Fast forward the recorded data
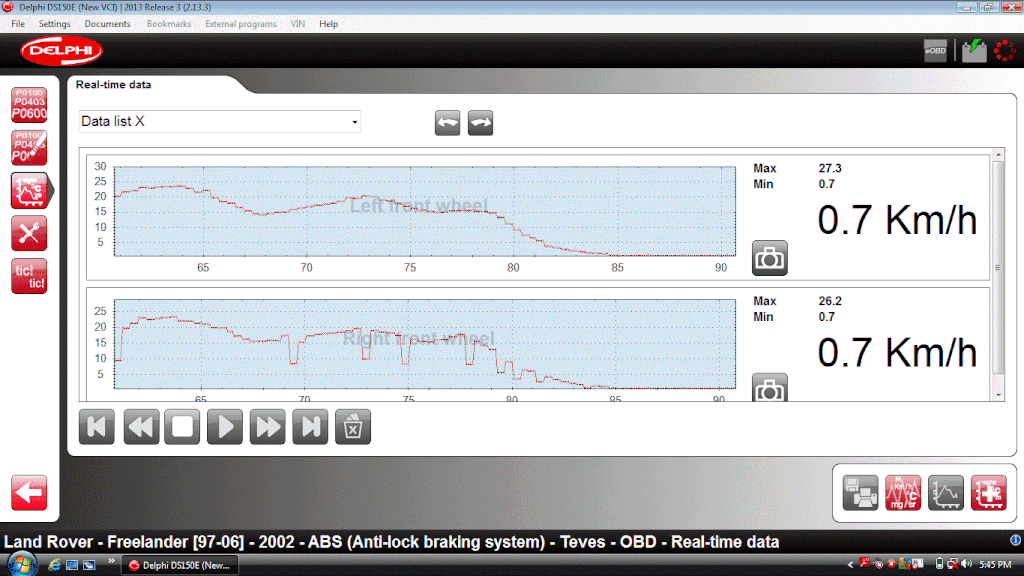The width and height of the screenshot is (1024, 576). (x=268, y=427)
